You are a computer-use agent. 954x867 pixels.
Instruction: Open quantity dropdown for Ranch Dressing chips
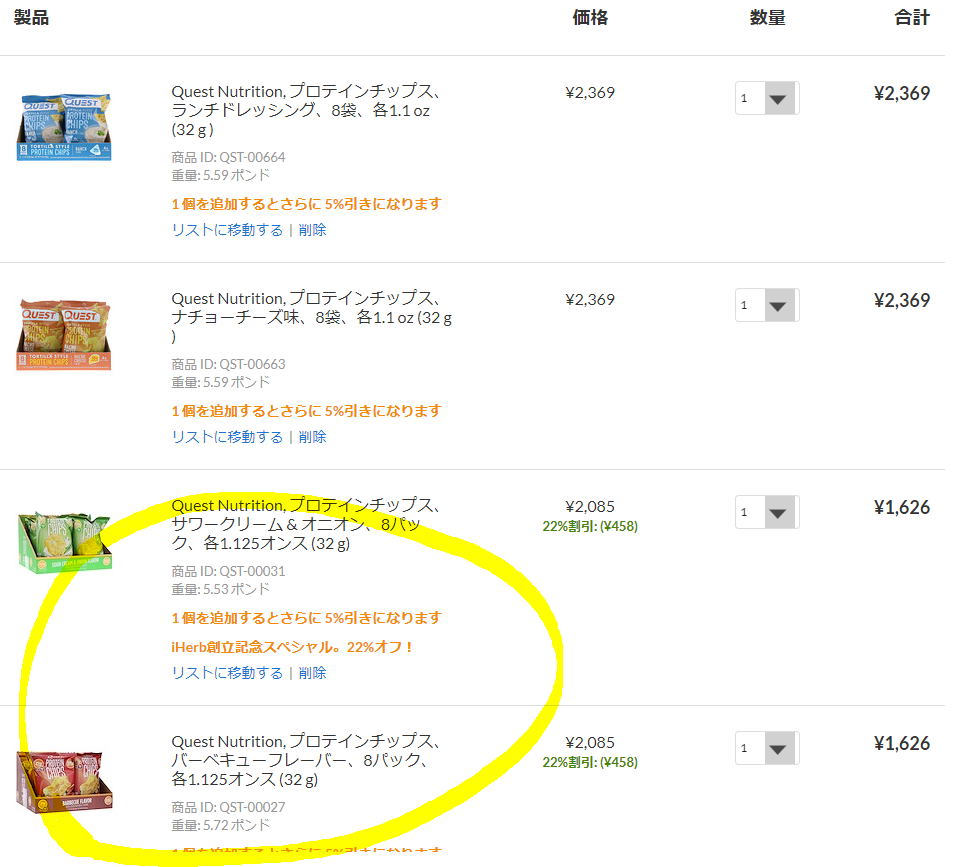point(767,98)
